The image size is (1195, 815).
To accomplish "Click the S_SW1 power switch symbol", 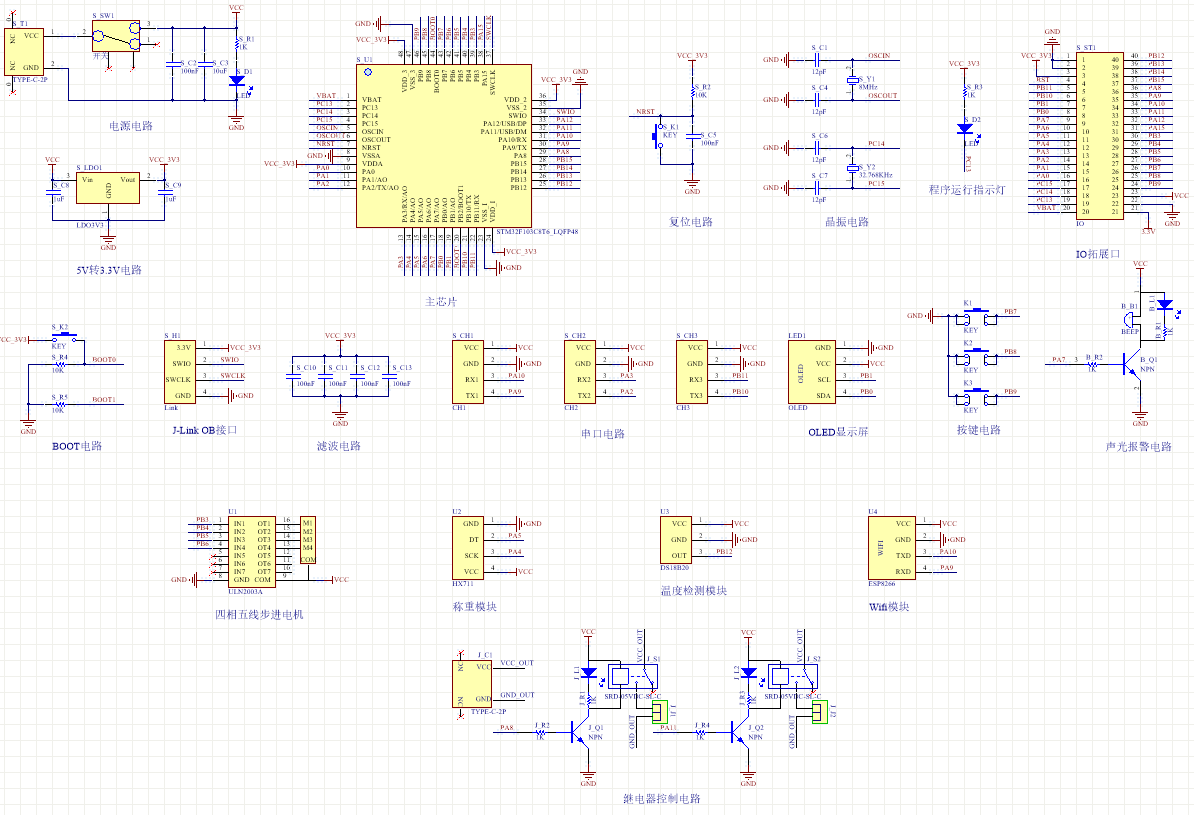I will (117, 35).
